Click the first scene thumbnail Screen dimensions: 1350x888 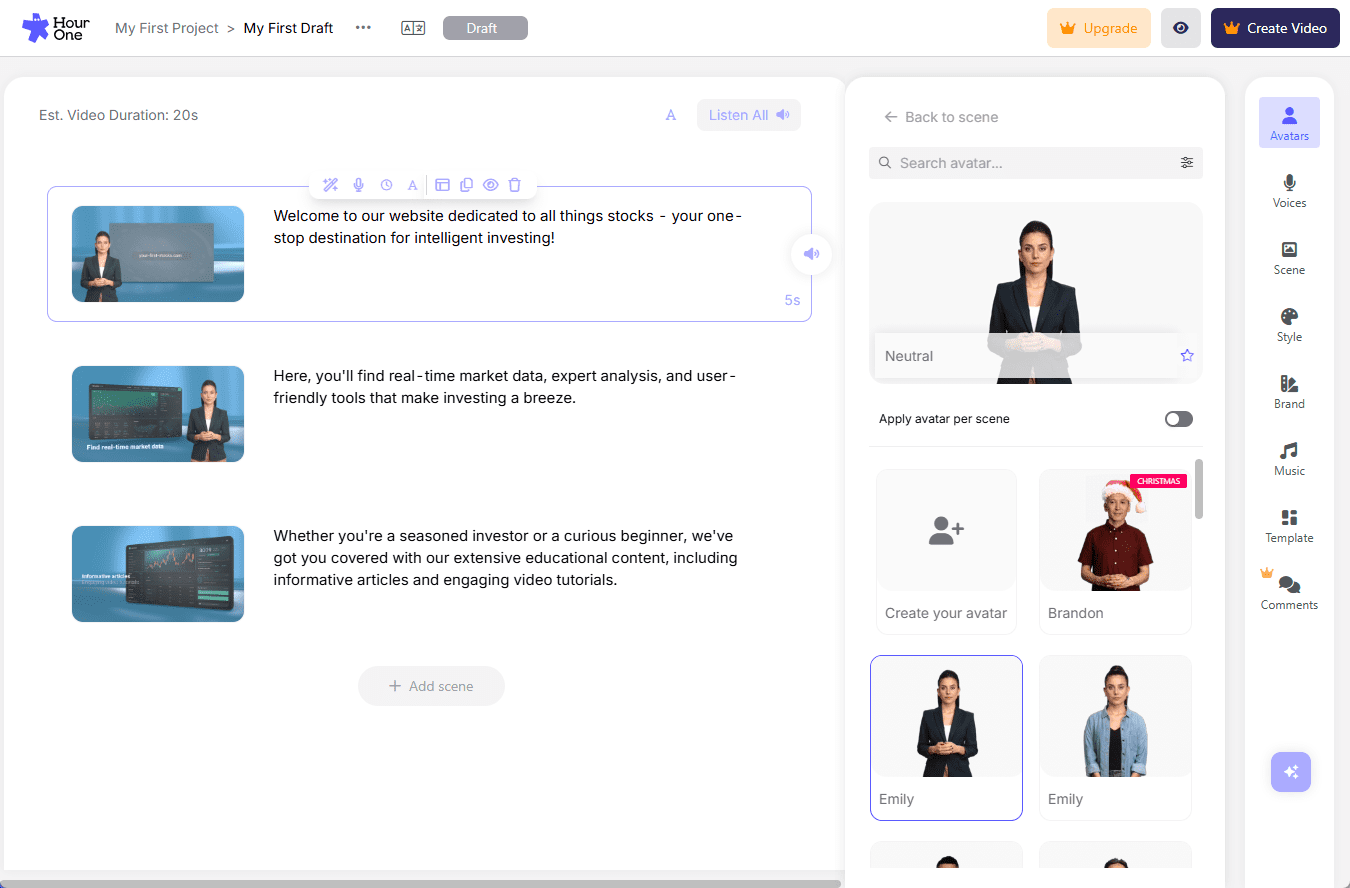(158, 254)
